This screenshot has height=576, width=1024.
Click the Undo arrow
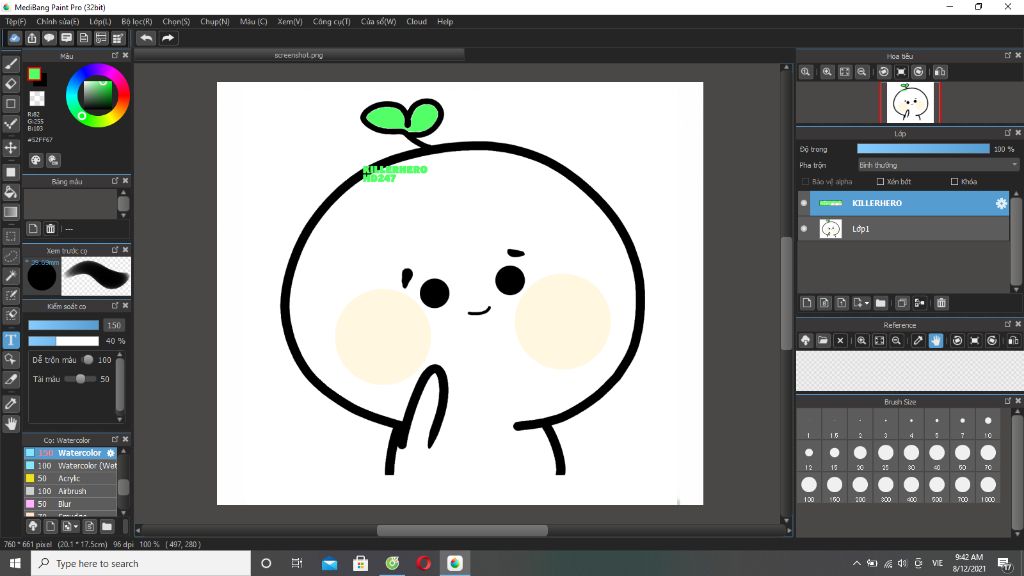(146, 38)
